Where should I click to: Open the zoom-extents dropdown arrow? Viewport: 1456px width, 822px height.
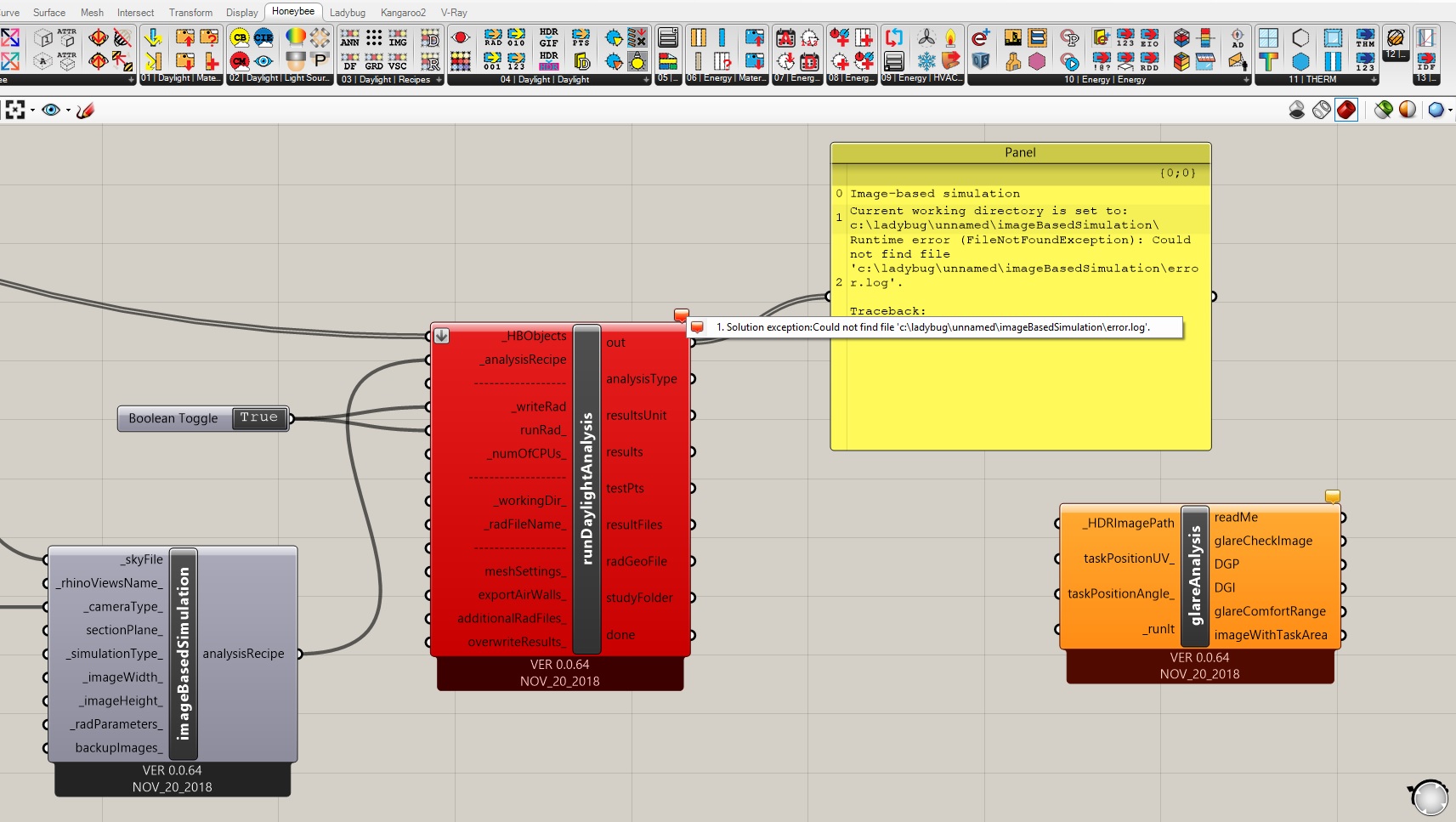click(33, 111)
